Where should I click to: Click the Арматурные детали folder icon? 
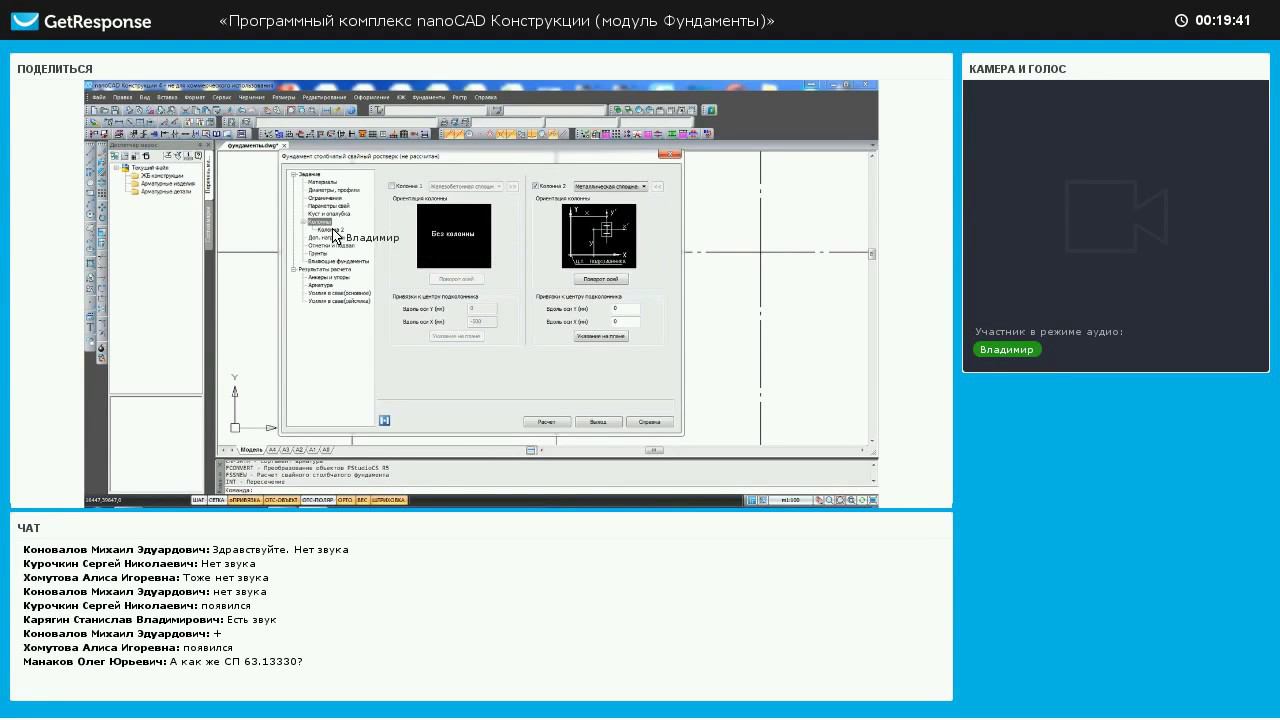tap(134, 191)
